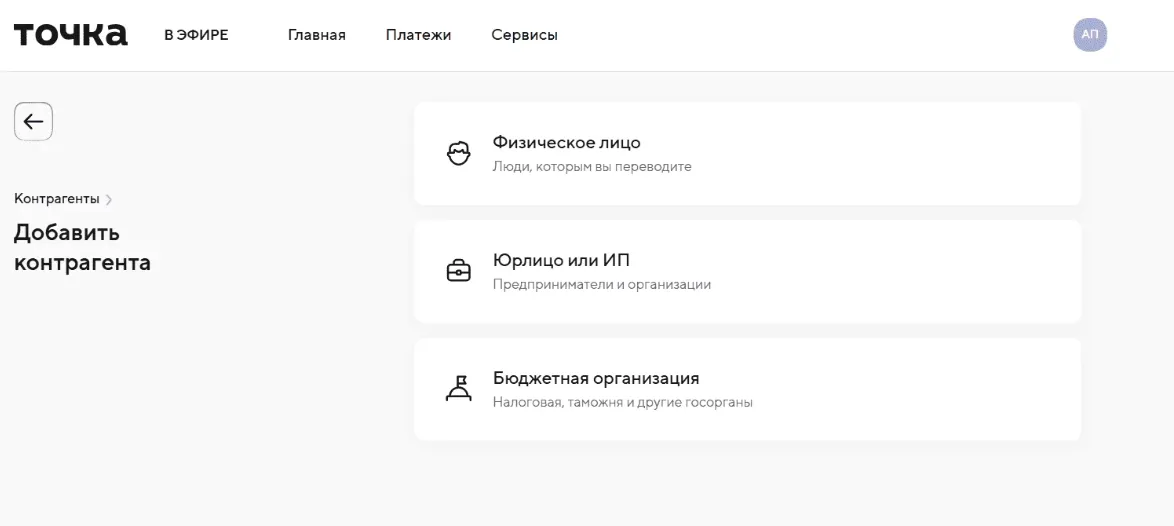Pick the Бюджетная организация title
Image resolution: width=1174 pixels, height=526 pixels.
595,378
